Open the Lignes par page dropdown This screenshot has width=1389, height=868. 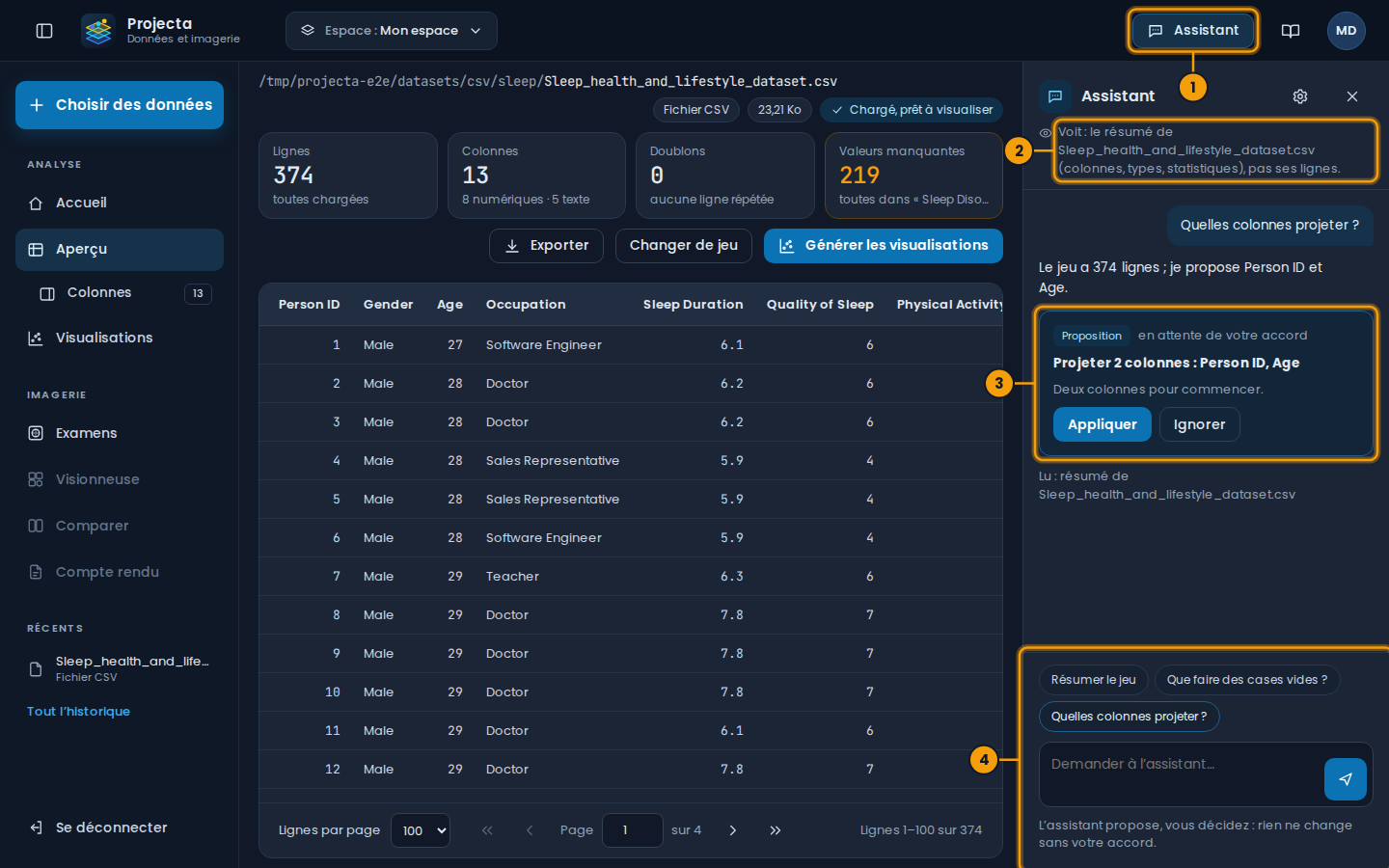421,830
